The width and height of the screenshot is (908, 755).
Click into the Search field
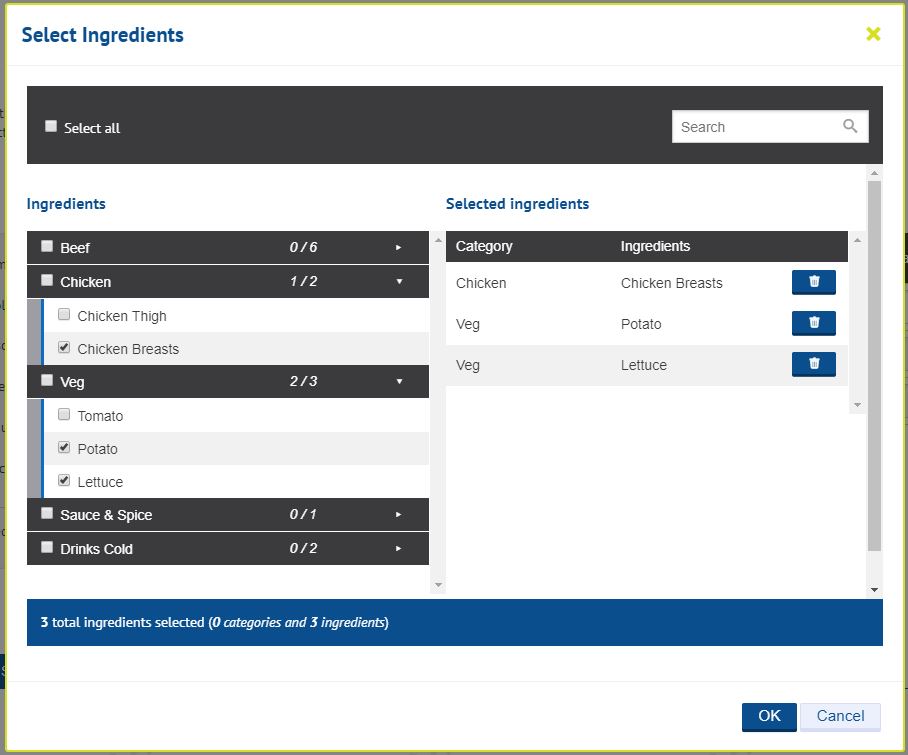click(x=755, y=127)
